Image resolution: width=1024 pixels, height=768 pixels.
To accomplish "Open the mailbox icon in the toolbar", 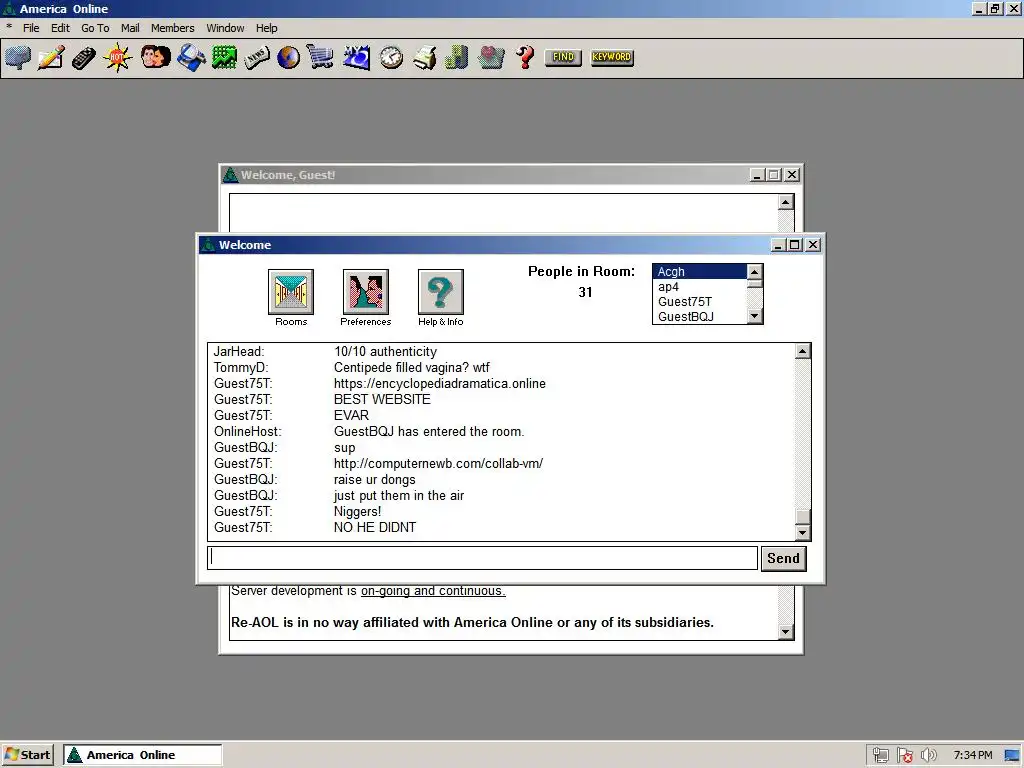I will 18,57.
